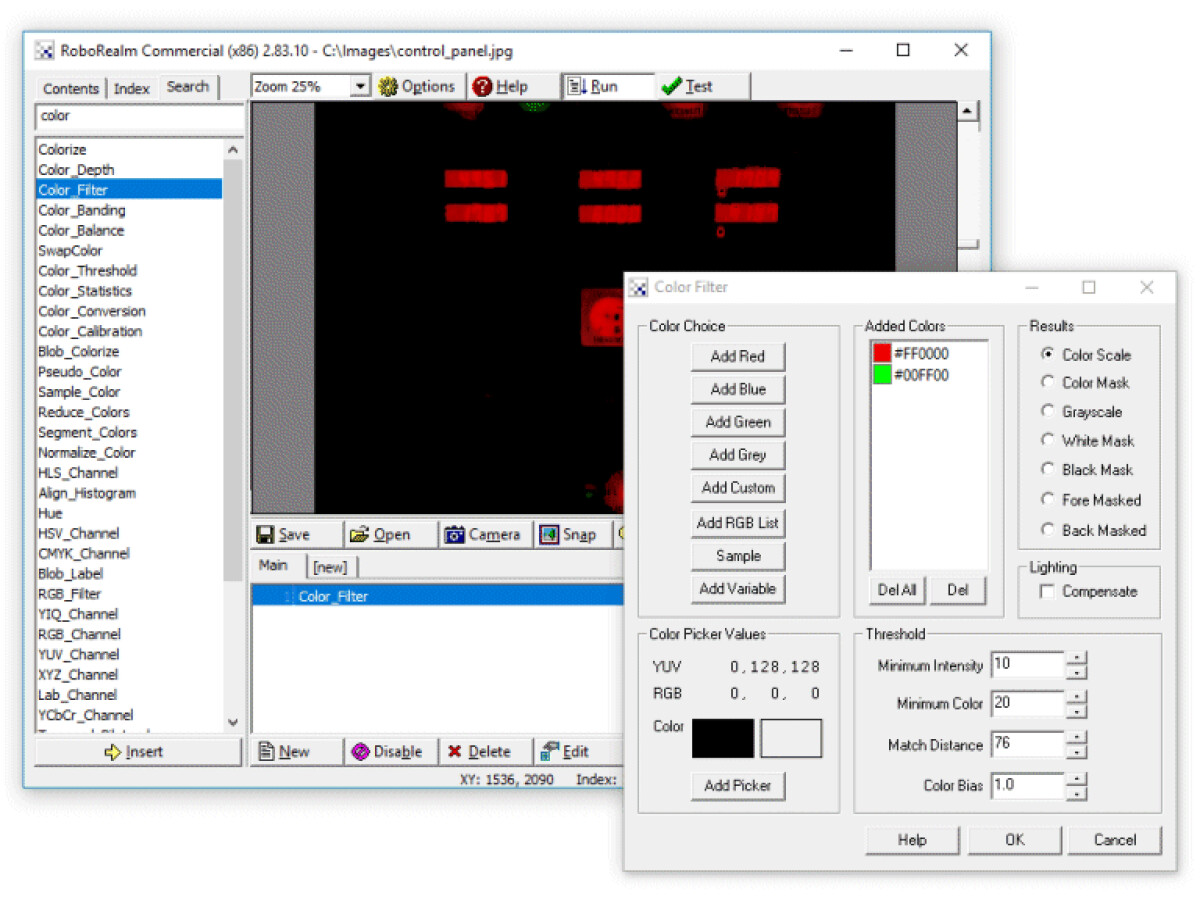The image size is (1200, 900).
Task: Select Color_Threshold in the module list
Action: 88,271
